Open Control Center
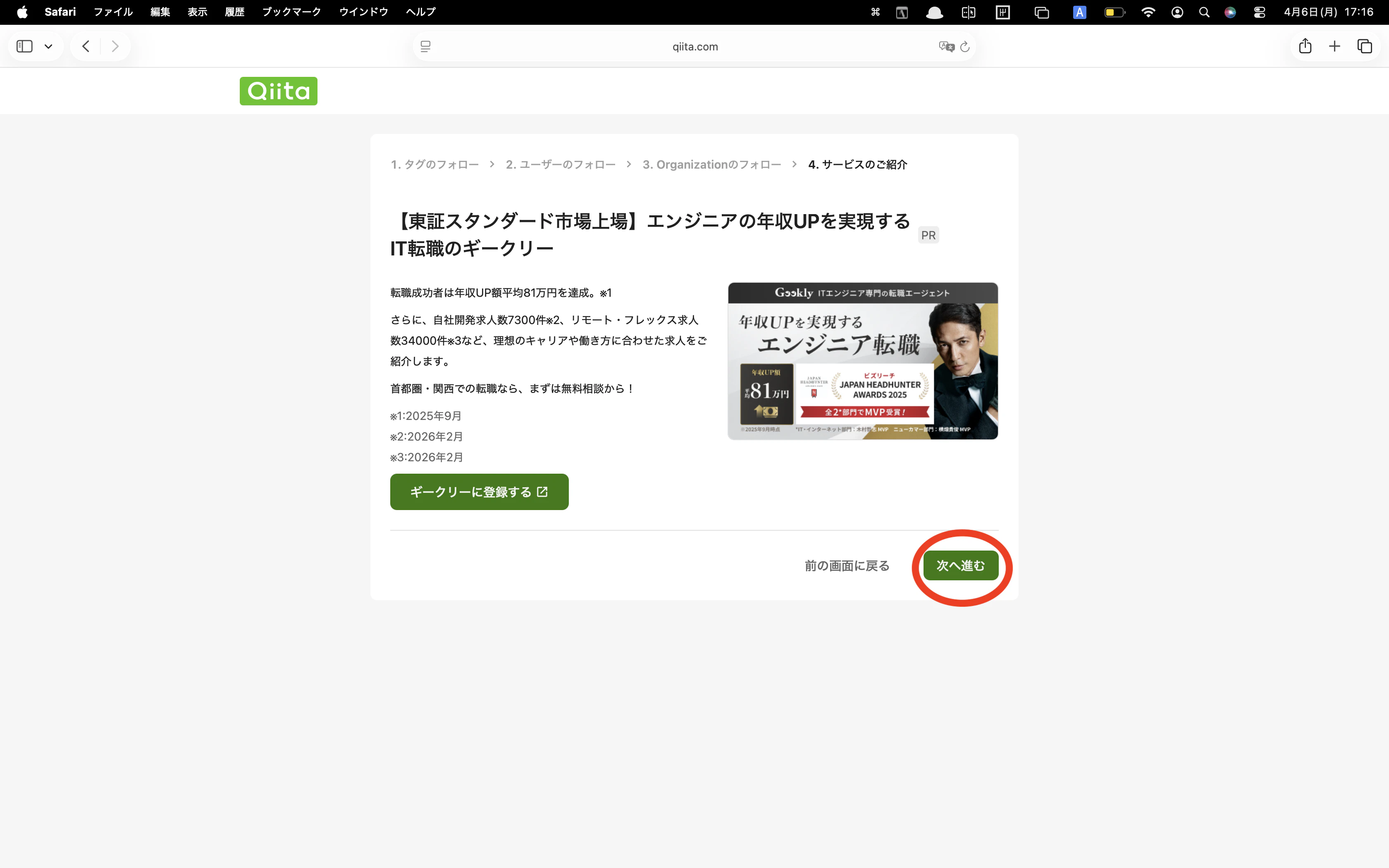 click(1259, 12)
